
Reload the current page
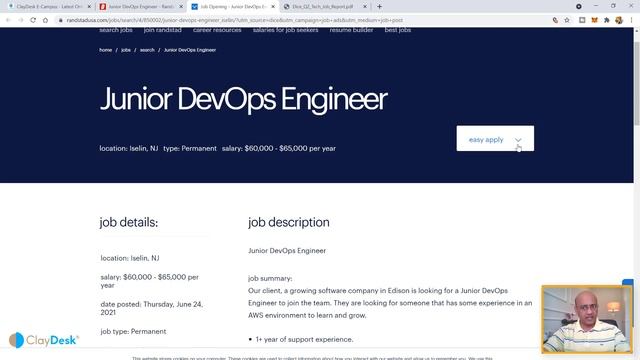(x=33, y=20)
